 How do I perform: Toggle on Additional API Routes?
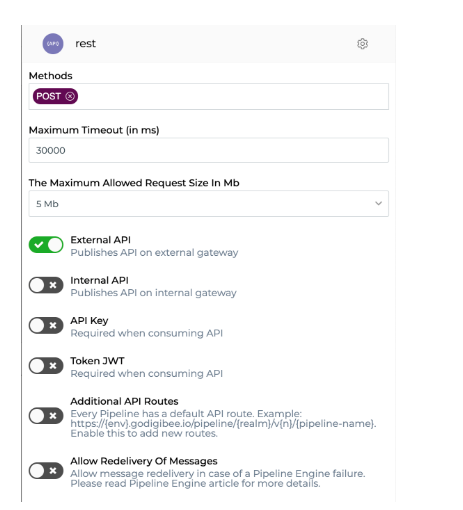[x=46, y=416]
